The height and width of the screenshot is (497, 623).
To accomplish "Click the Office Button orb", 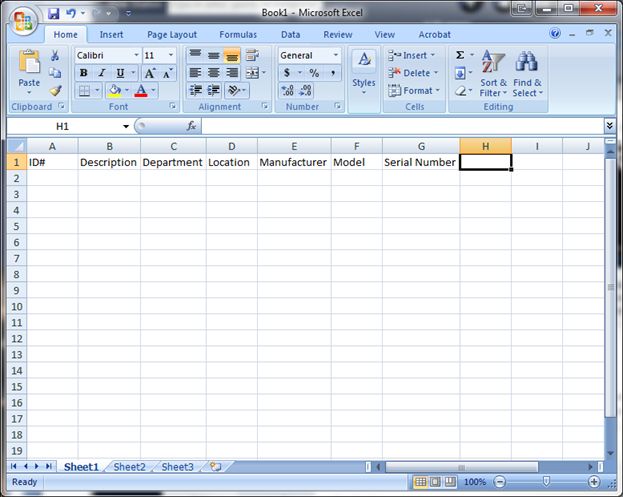I will pos(23,21).
